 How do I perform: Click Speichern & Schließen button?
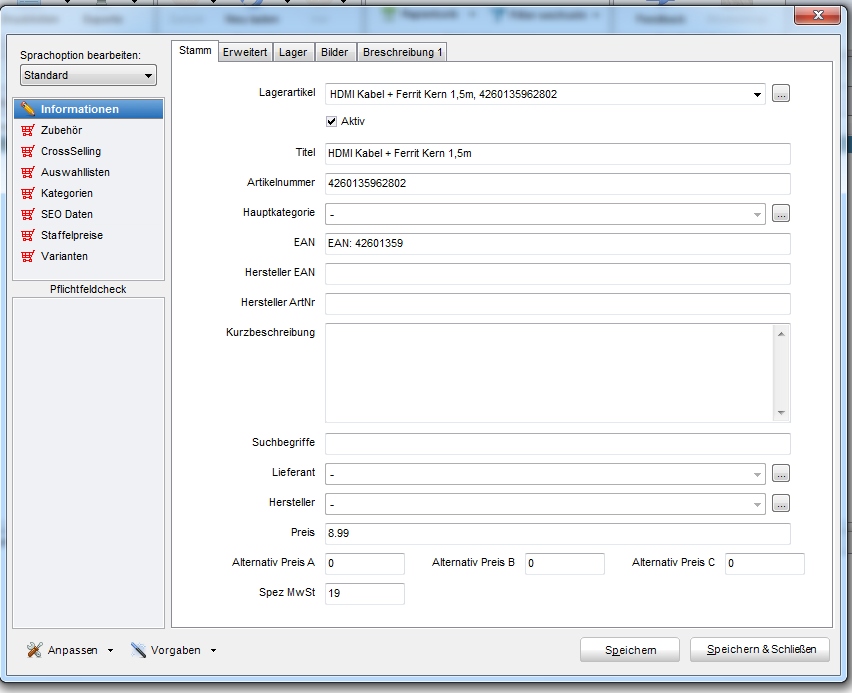[x=760, y=649]
